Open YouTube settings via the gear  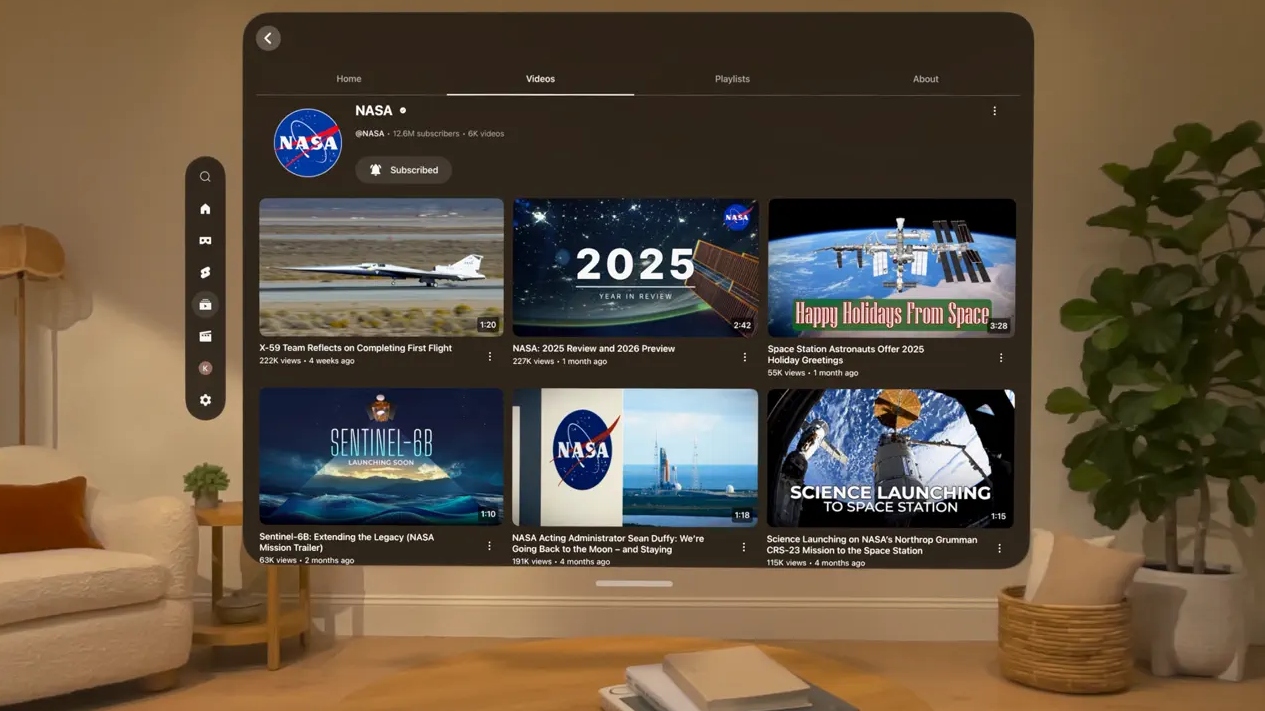tap(205, 400)
